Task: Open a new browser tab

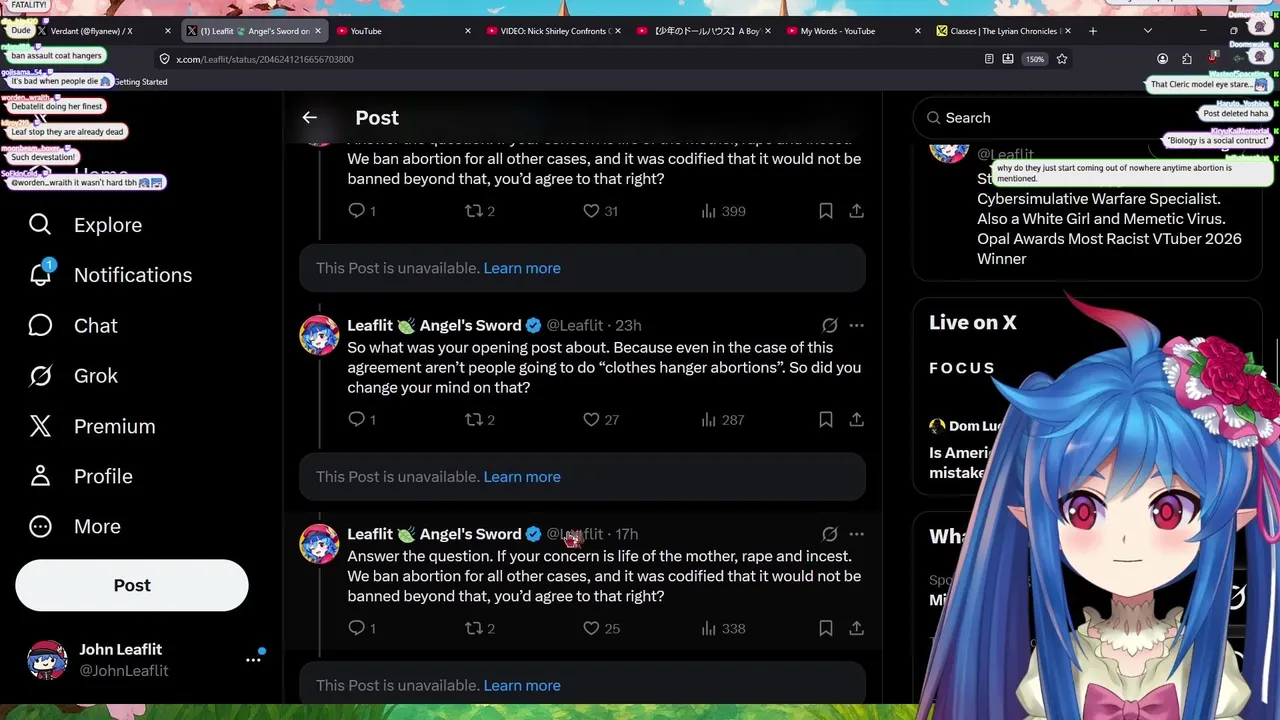Action: pyautogui.click(x=1093, y=31)
